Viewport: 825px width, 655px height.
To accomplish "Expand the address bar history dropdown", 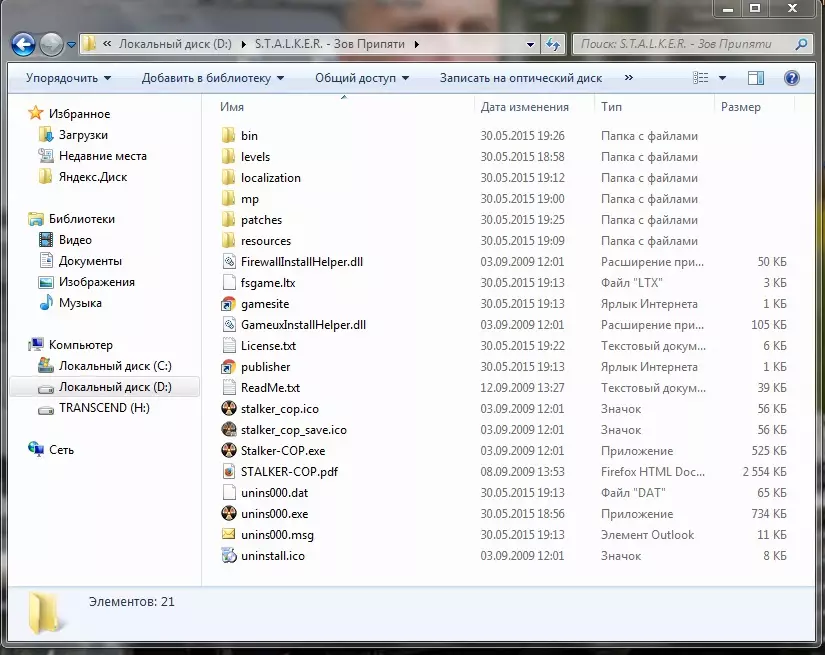I will (x=531, y=45).
